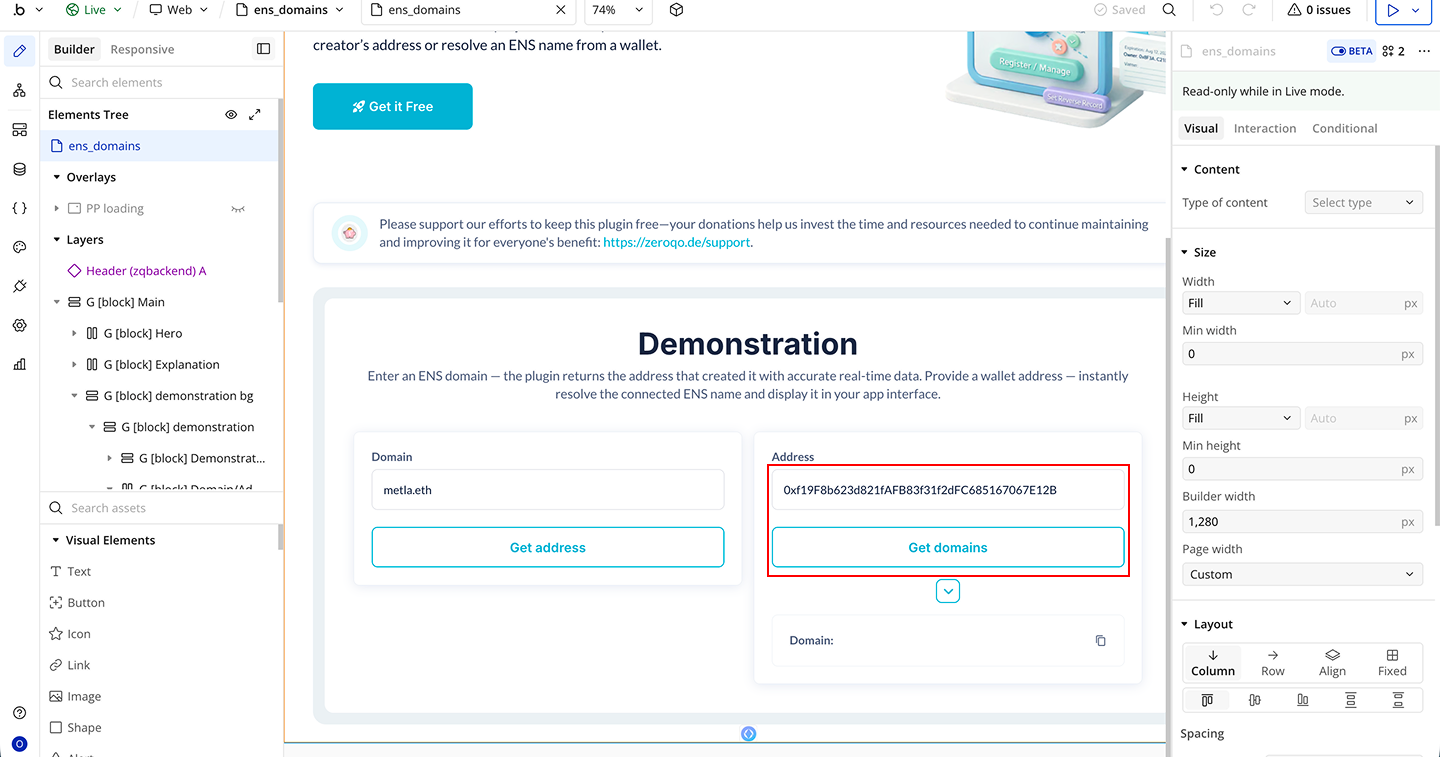This screenshot has width=1440, height=757.
Task: Toggle the Elements Tree eye visibility icon
Action: (231, 115)
